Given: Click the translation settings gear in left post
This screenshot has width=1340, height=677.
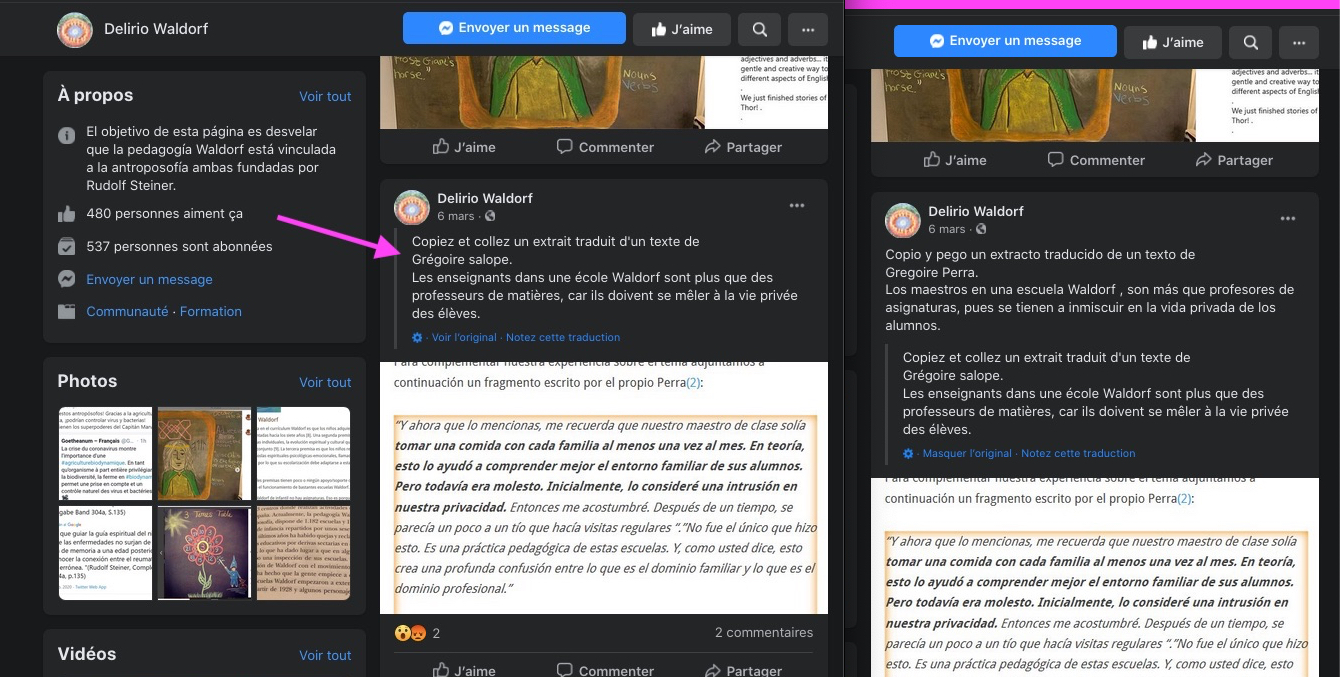Looking at the screenshot, I should pos(418,338).
